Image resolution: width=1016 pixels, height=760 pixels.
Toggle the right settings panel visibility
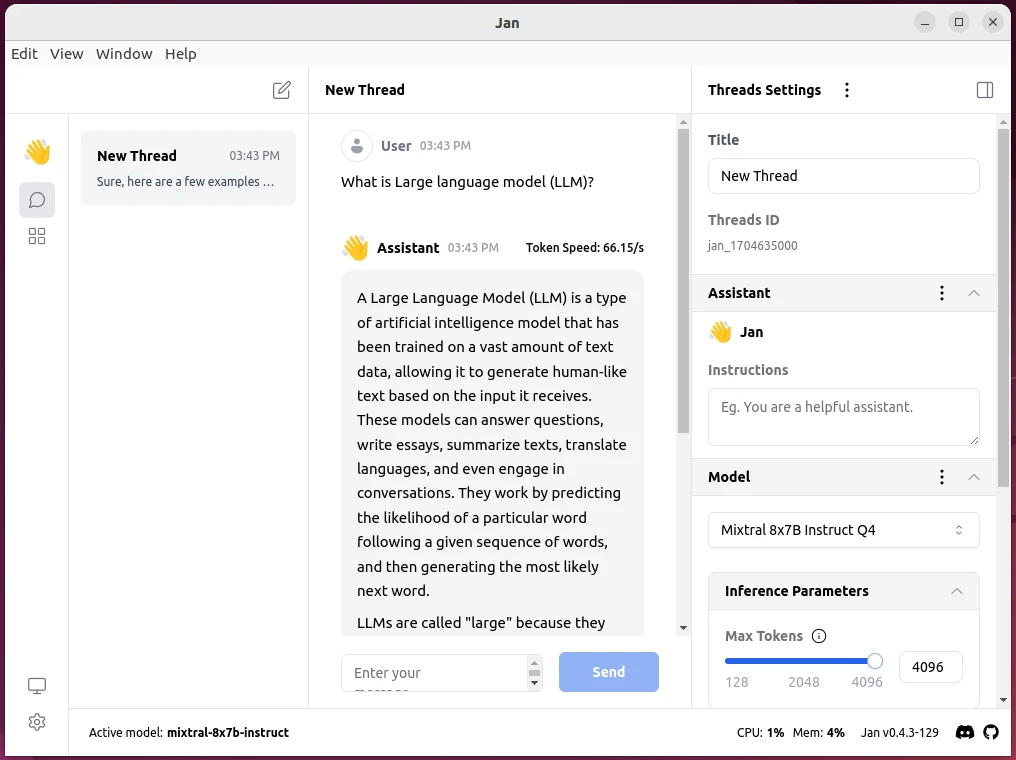pyautogui.click(x=985, y=90)
